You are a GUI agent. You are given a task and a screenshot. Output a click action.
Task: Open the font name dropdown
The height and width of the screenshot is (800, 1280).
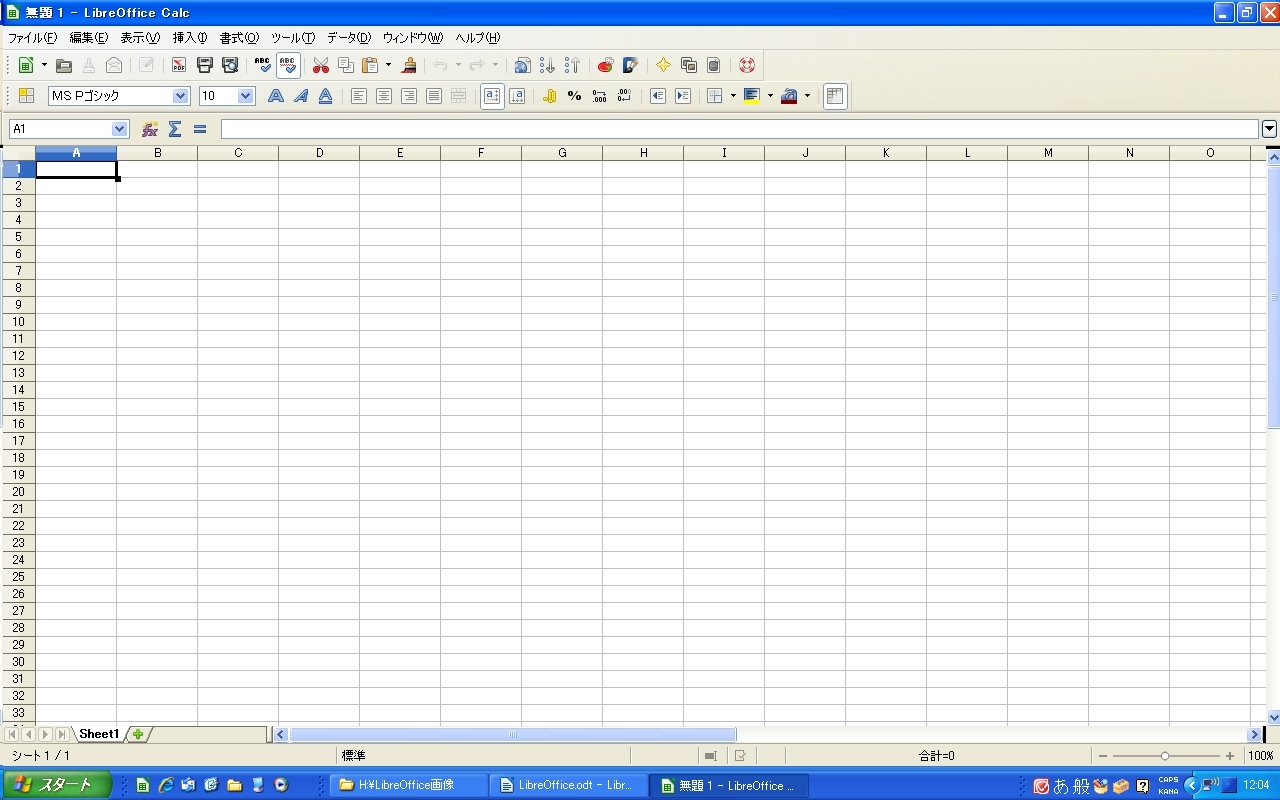pyautogui.click(x=181, y=96)
